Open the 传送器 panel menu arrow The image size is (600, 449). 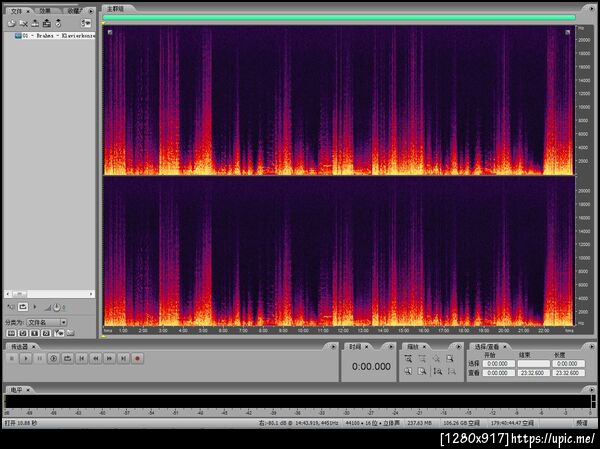[x=333, y=347]
